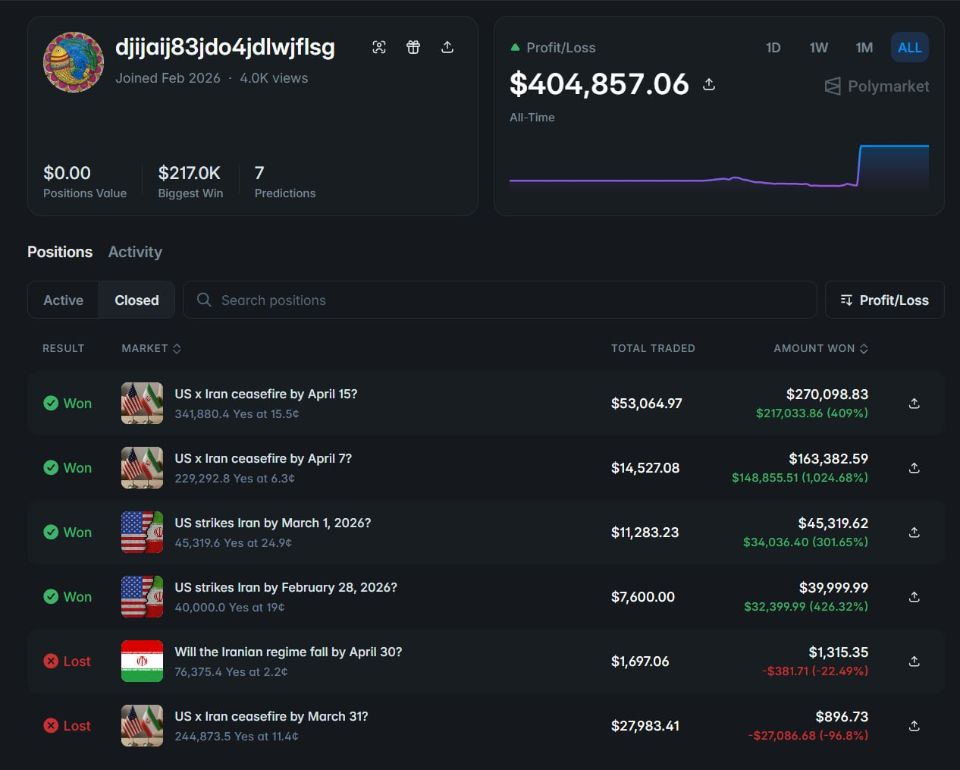Click the scan/QR icon beside the username
Viewport: 960px width, 770px height.
(379, 47)
